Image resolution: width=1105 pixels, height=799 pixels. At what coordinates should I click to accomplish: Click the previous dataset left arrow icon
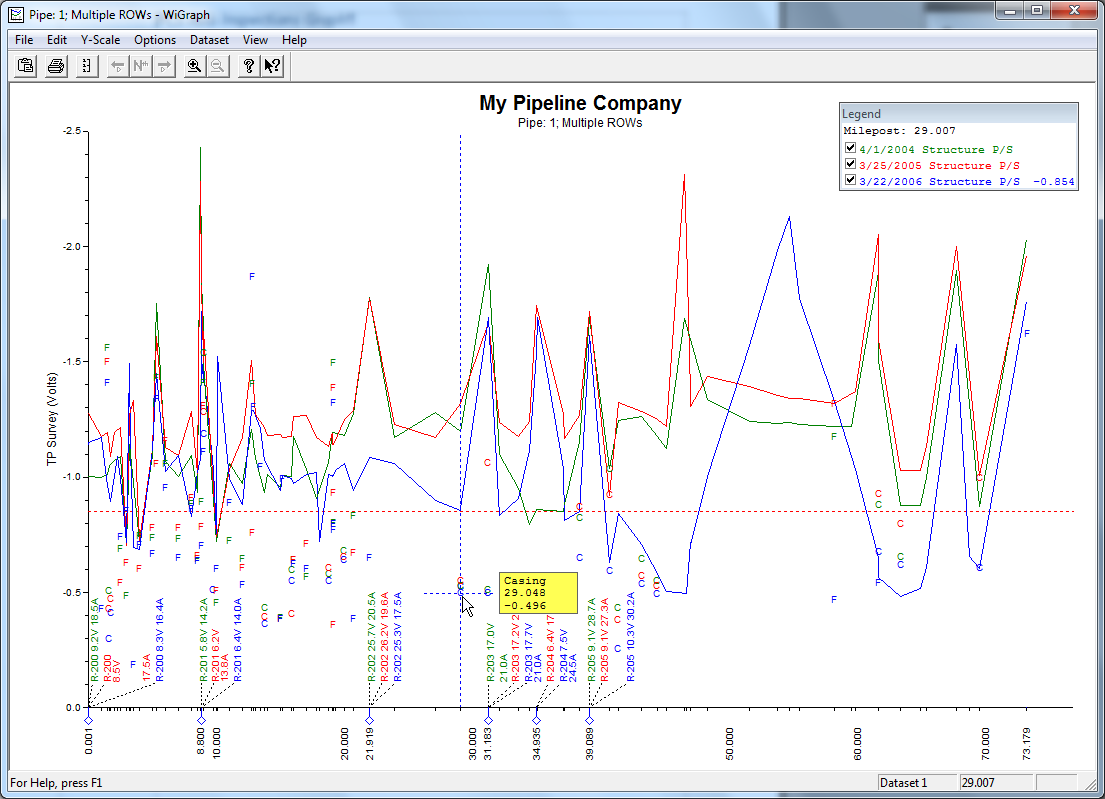pos(118,66)
